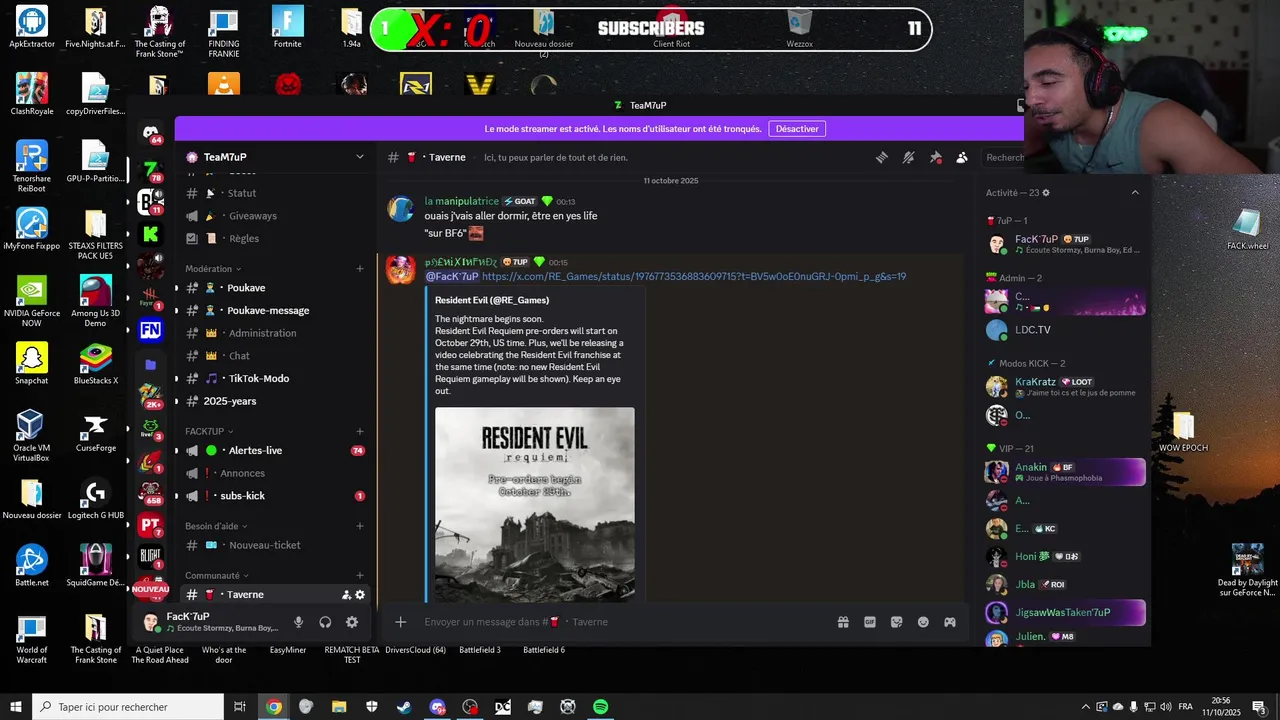1280x720 pixels.
Task: Open the sticker picker
Action: point(896,622)
